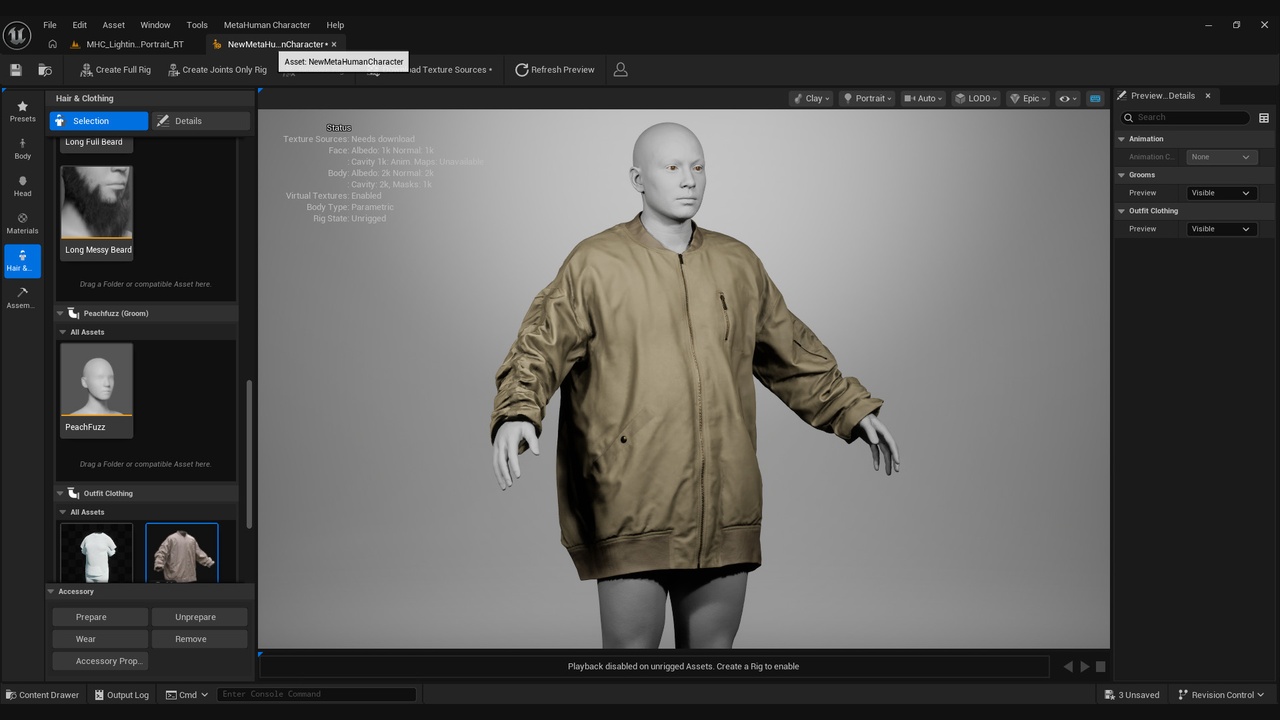The width and height of the screenshot is (1280, 720).
Task: Open the Materials sidebar panel
Action: [22, 223]
